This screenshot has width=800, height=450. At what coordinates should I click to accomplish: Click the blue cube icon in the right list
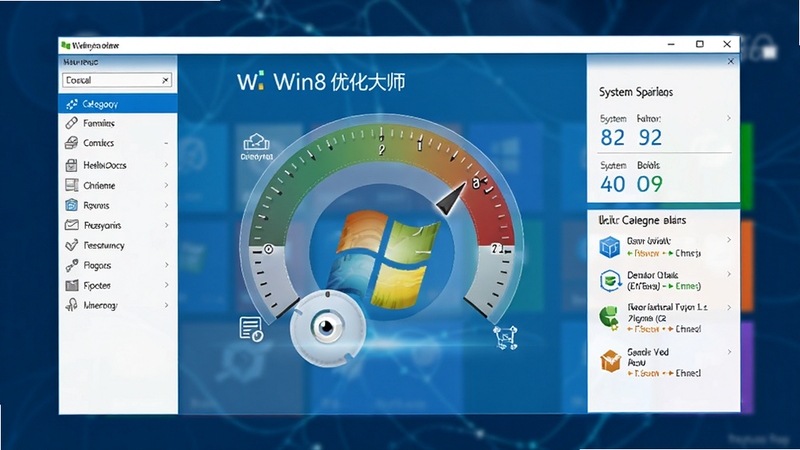[609, 247]
